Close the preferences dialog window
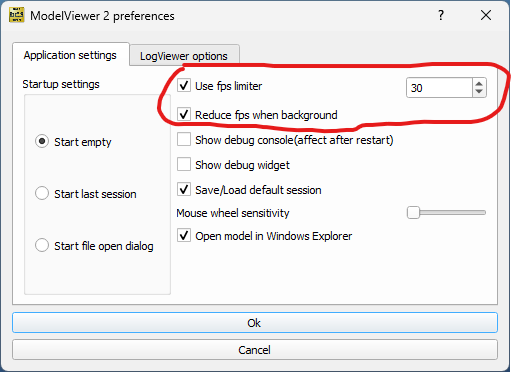 [x=486, y=15]
